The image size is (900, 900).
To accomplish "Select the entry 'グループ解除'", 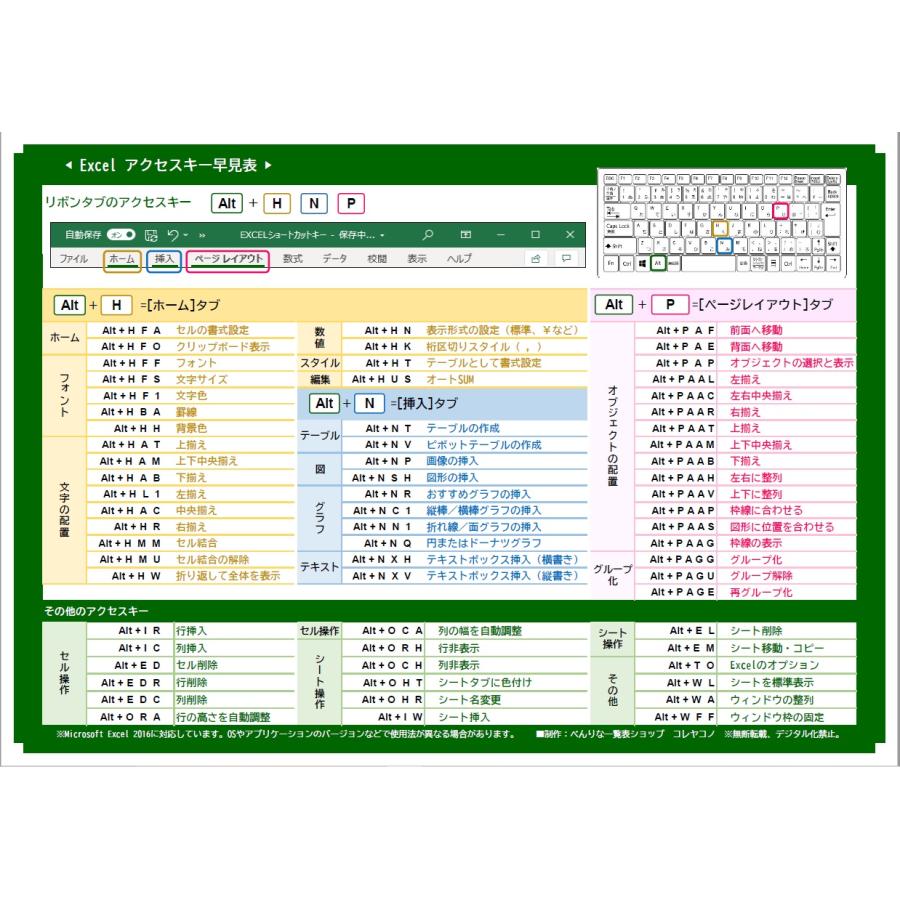I will coord(761,576).
